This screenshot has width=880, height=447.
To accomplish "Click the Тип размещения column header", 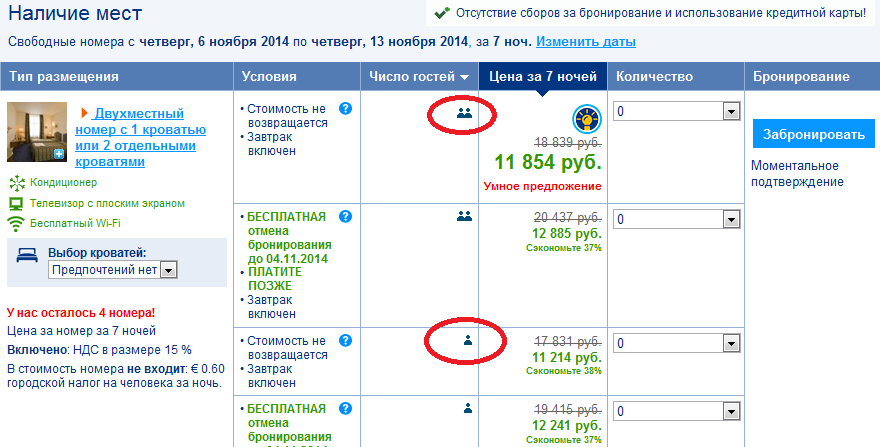I will [x=117, y=76].
